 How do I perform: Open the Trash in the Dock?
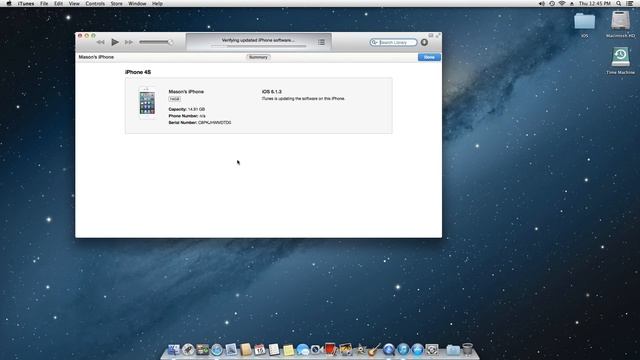coord(467,349)
